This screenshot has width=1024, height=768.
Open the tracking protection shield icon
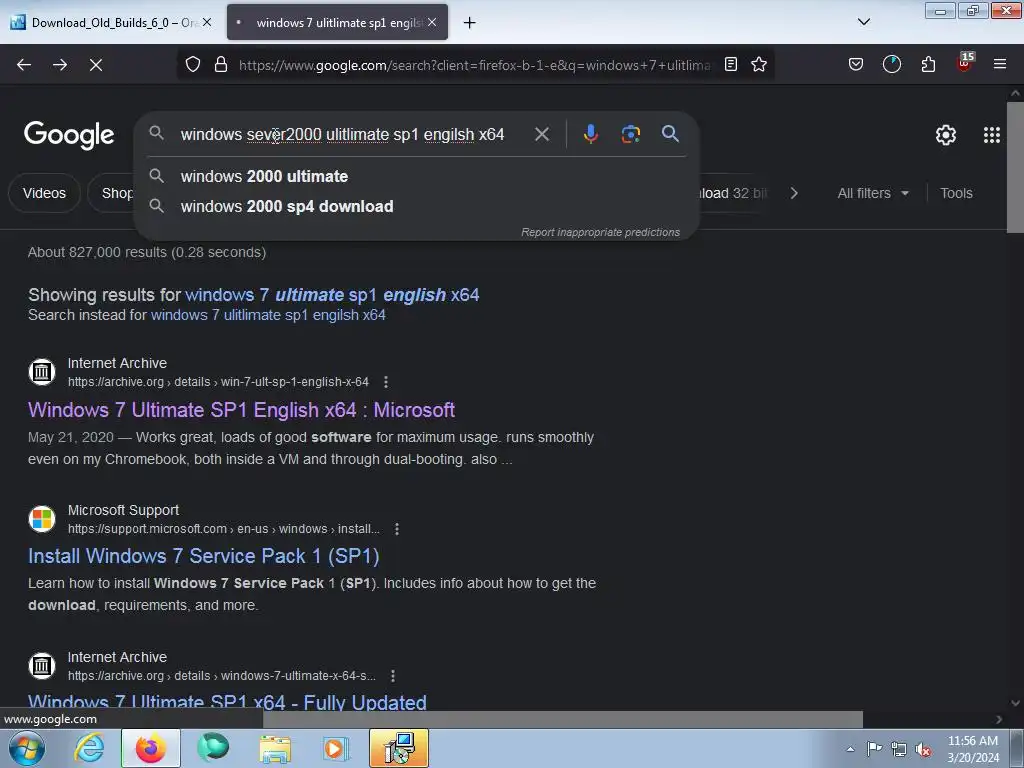click(x=193, y=65)
